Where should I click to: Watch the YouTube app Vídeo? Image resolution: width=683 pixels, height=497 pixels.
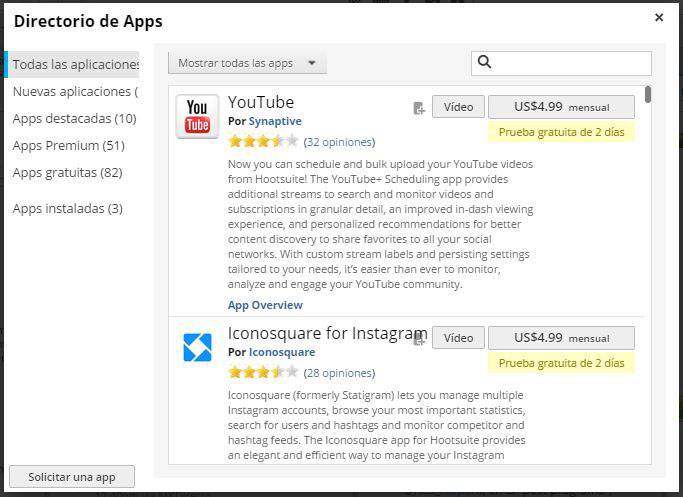point(458,107)
